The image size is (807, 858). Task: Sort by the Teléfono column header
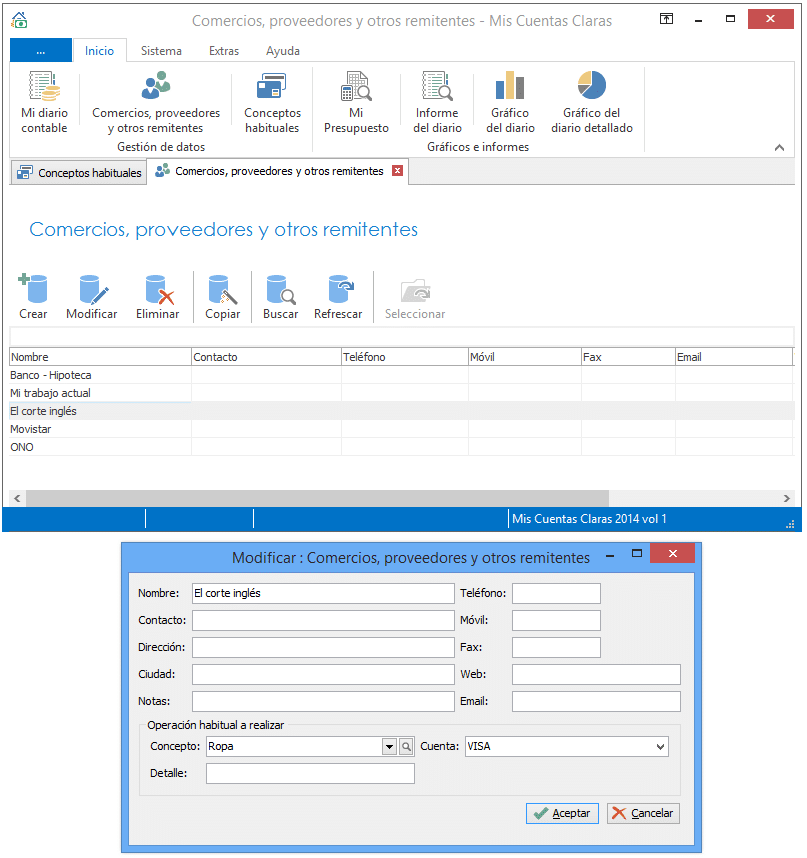pos(405,357)
